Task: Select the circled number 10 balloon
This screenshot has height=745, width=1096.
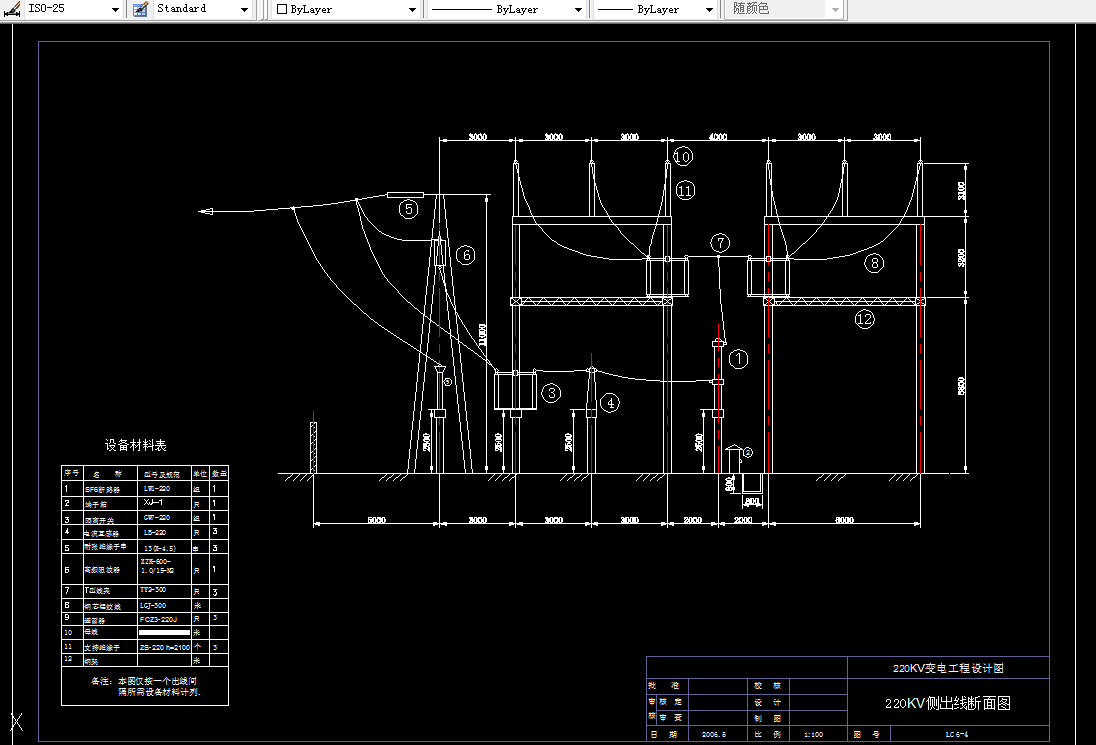Action: click(x=682, y=157)
